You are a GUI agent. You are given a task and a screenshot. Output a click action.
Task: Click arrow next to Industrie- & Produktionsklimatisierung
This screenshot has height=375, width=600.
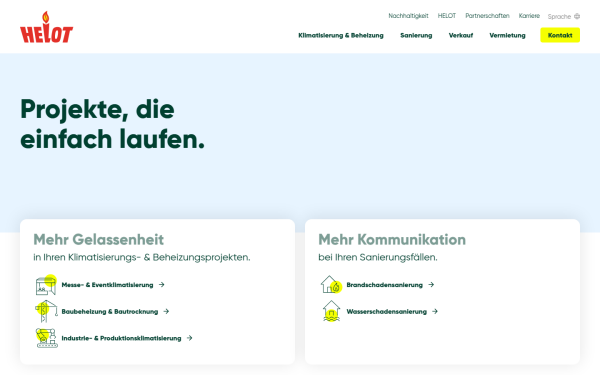189,338
